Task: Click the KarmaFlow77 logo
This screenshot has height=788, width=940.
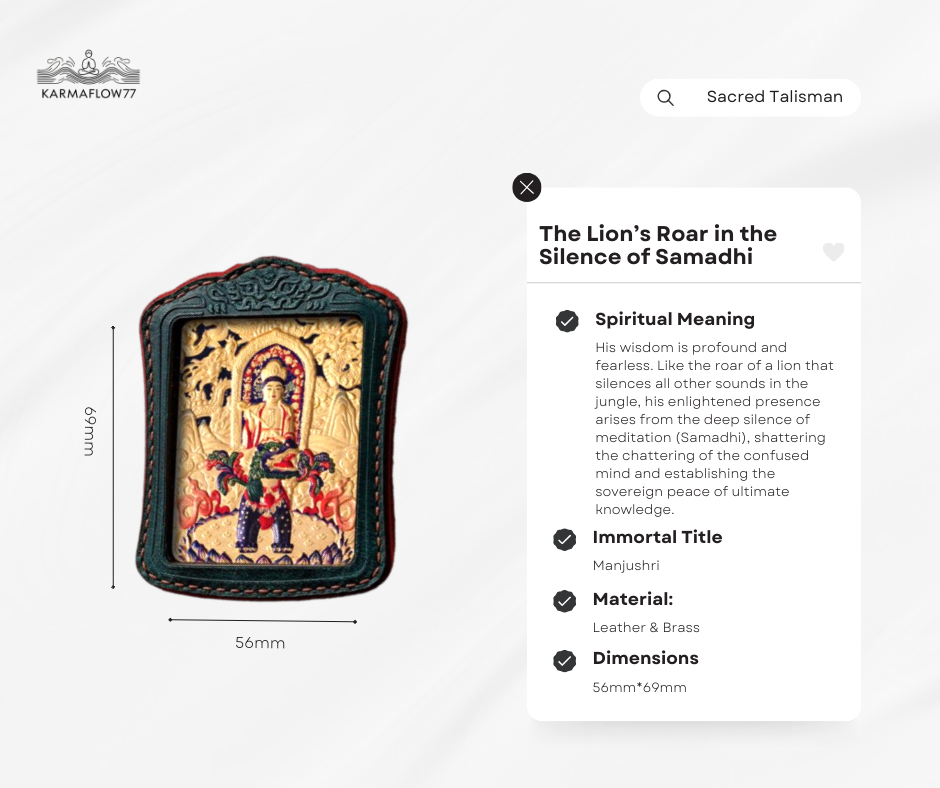Action: click(88, 75)
